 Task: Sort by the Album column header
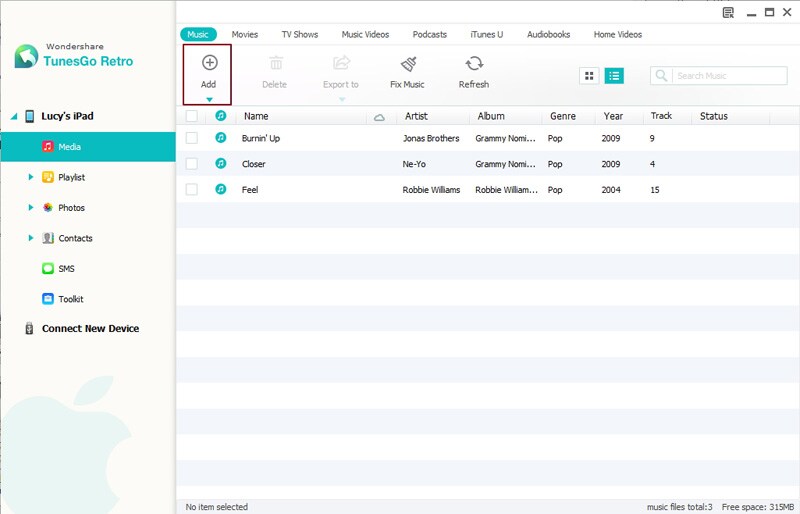pyautogui.click(x=491, y=116)
